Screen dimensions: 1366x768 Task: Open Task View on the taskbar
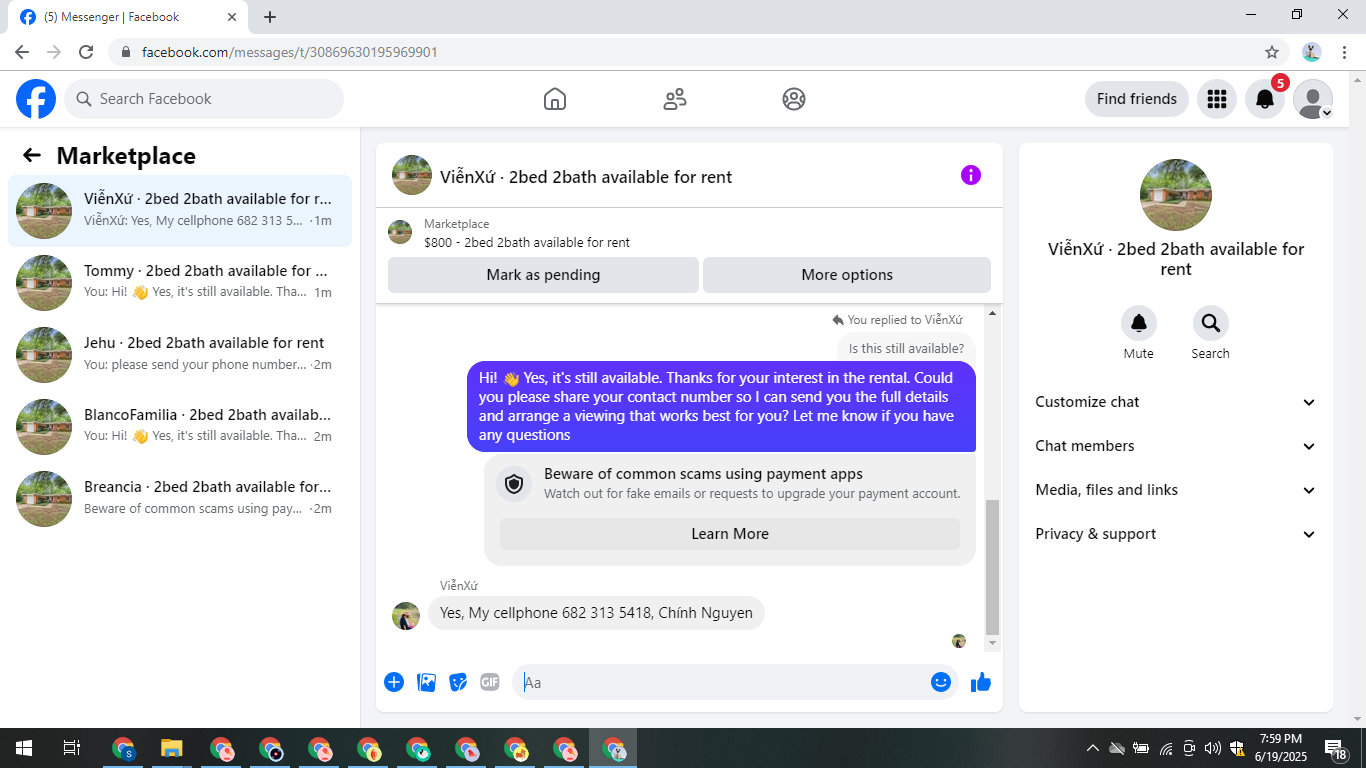[x=72, y=748]
